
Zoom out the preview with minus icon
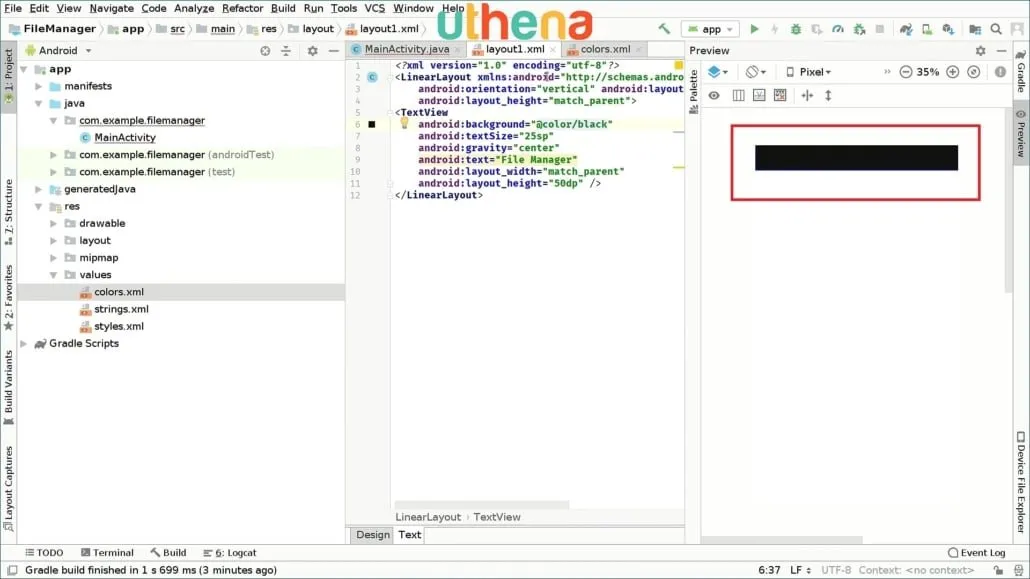coord(906,72)
